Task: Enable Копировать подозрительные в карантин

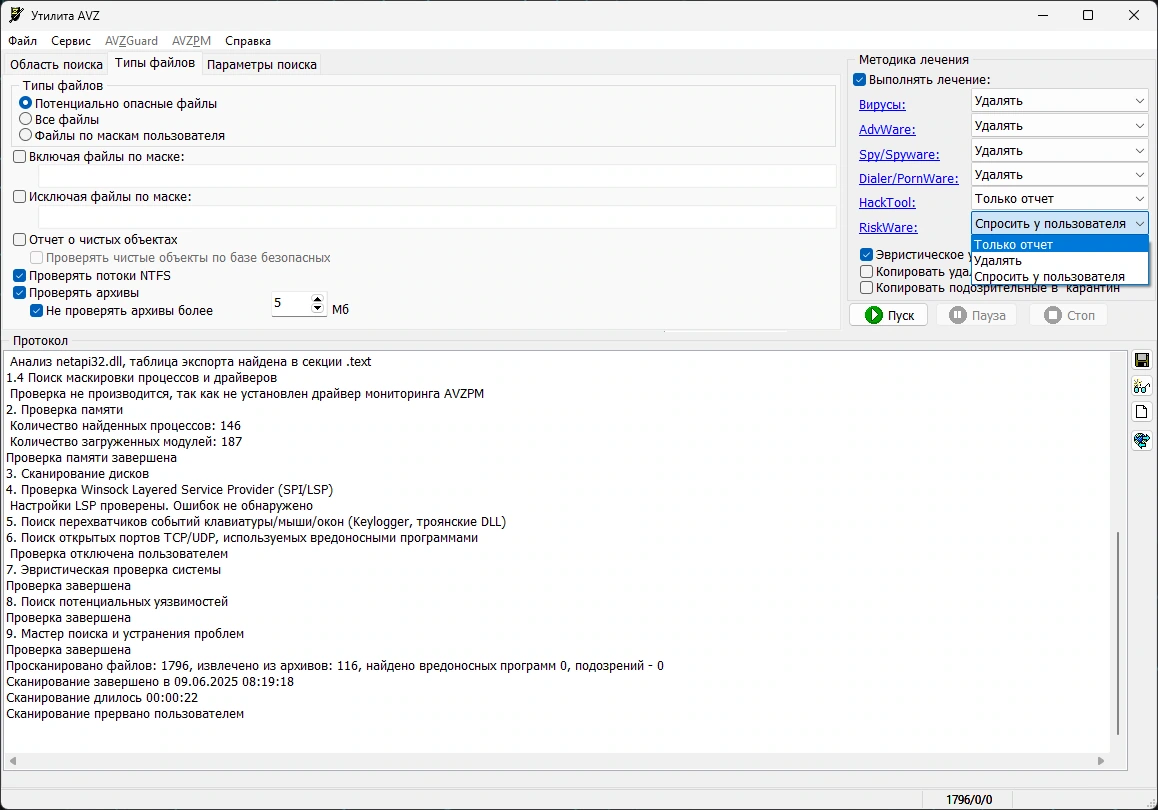Action: [867, 288]
